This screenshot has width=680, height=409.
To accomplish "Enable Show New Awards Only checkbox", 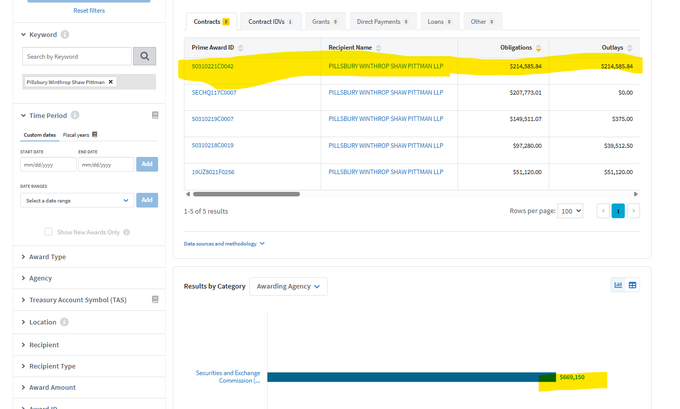I will click(x=48, y=232).
